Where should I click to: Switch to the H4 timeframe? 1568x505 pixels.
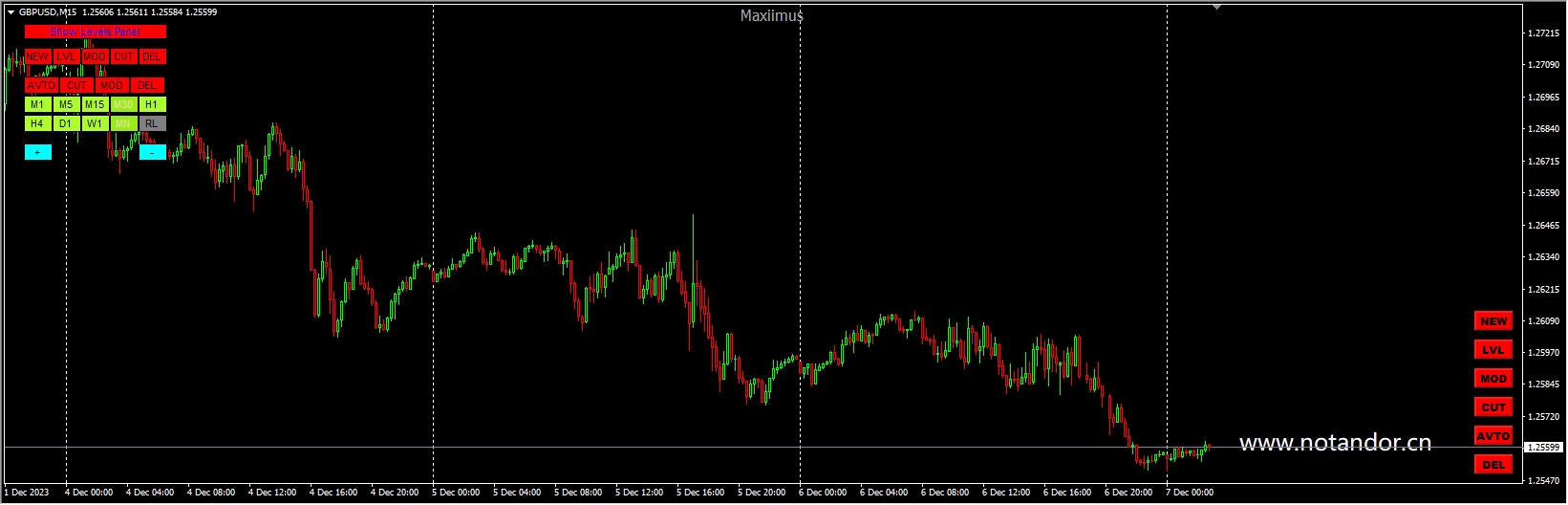pos(37,123)
